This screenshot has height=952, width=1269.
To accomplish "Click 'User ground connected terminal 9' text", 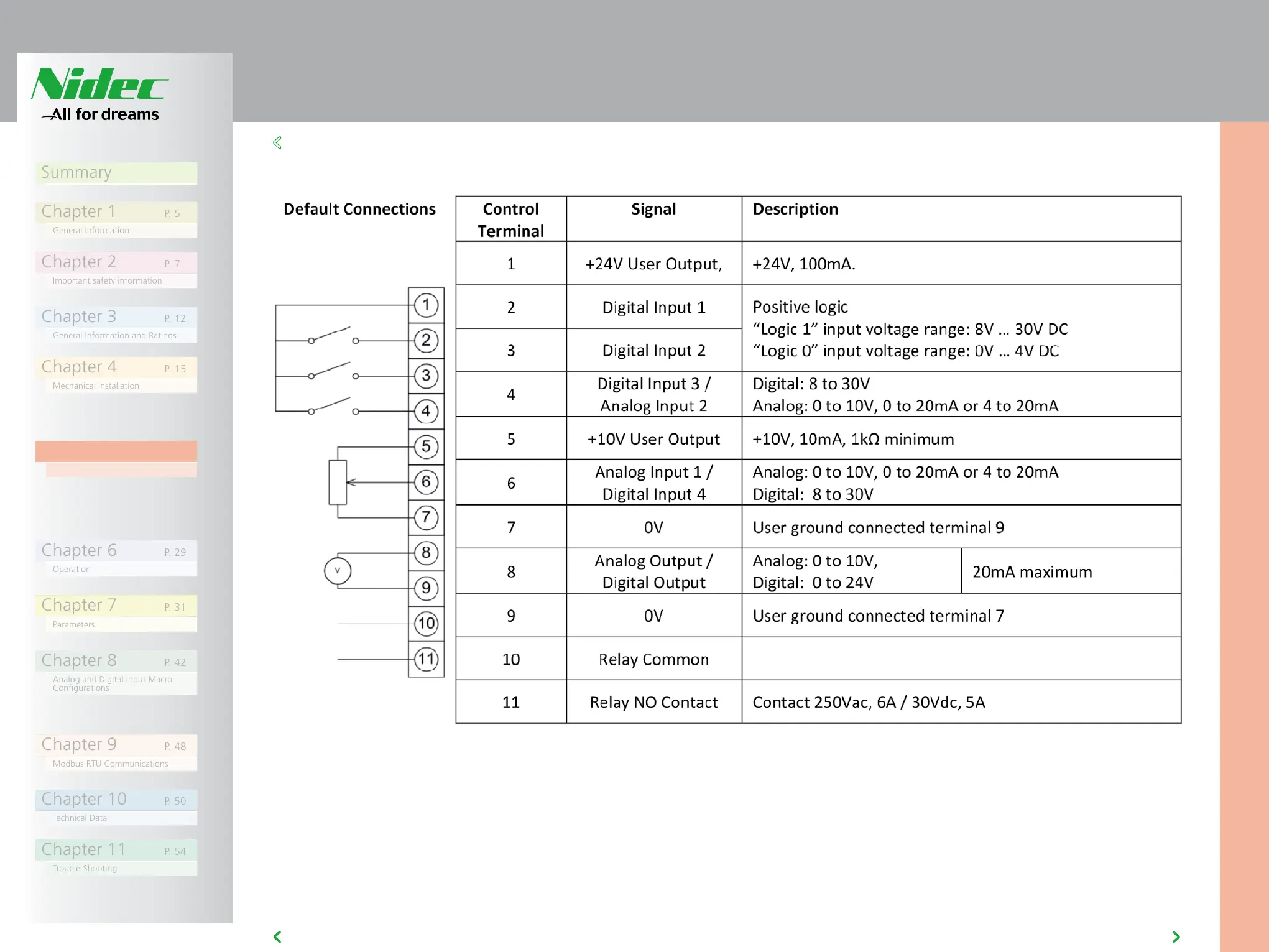I will 878,527.
